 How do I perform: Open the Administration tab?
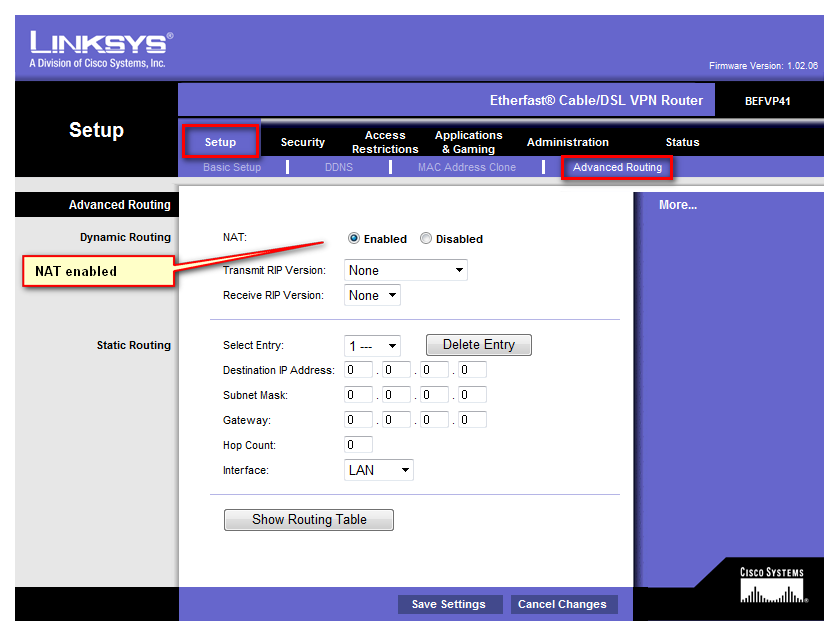[567, 142]
